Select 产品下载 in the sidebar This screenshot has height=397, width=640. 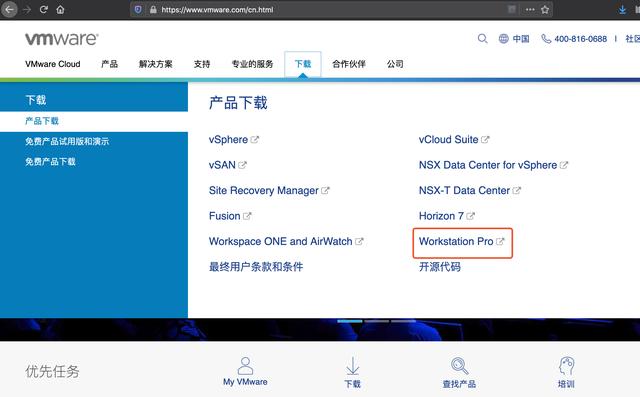(x=94, y=121)
